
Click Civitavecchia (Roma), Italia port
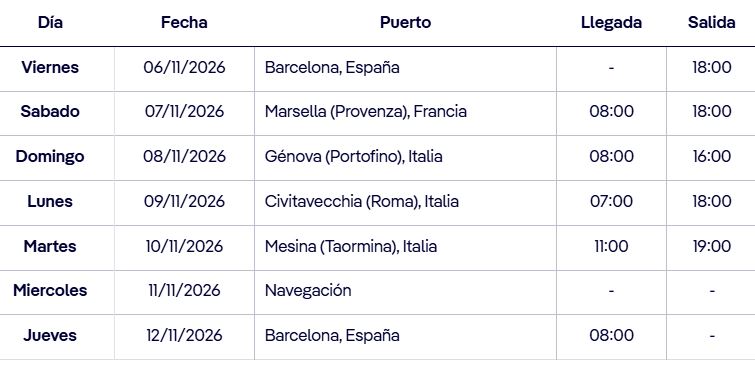coord(361,201)
